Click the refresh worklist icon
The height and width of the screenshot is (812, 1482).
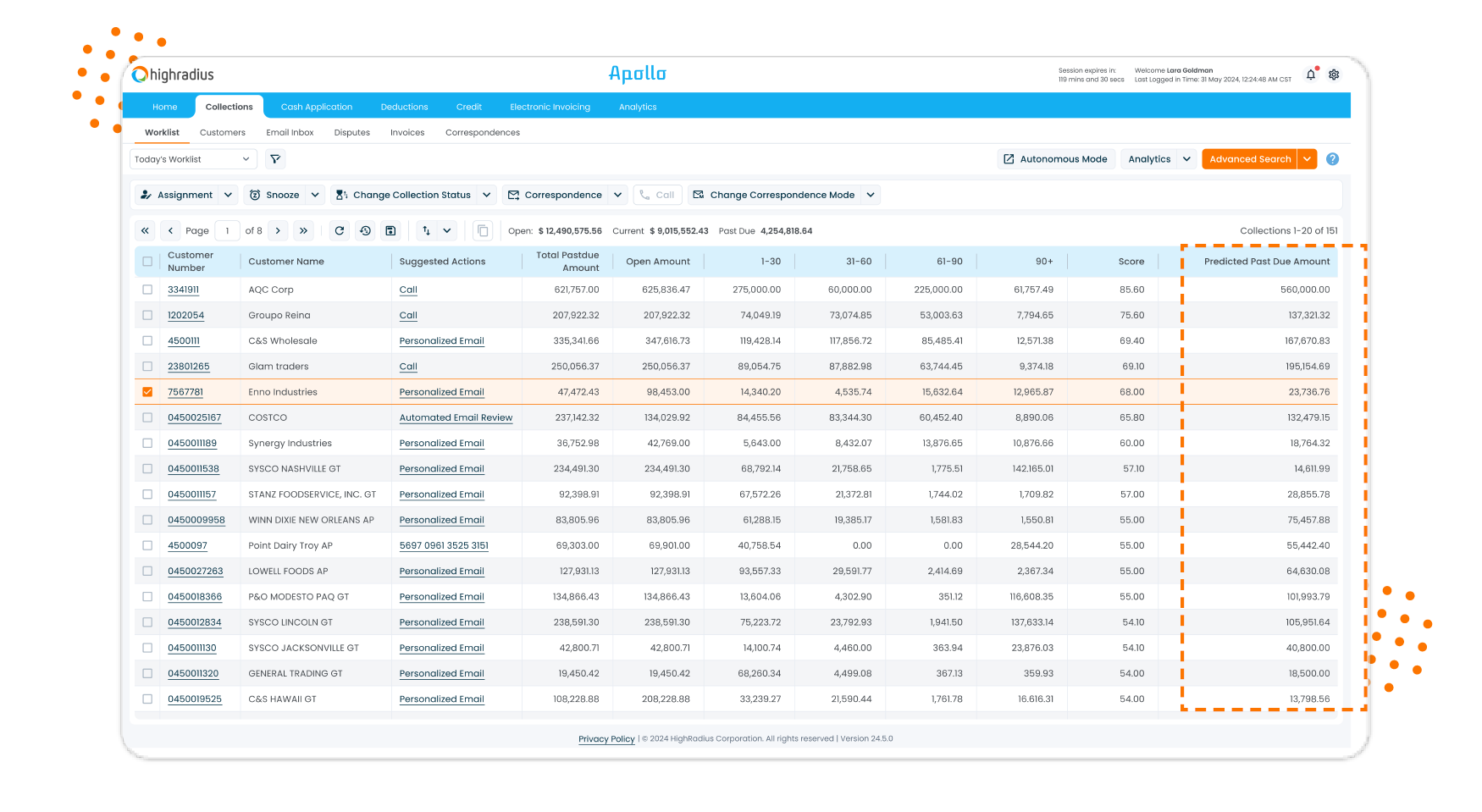click(x=340, y=230)
